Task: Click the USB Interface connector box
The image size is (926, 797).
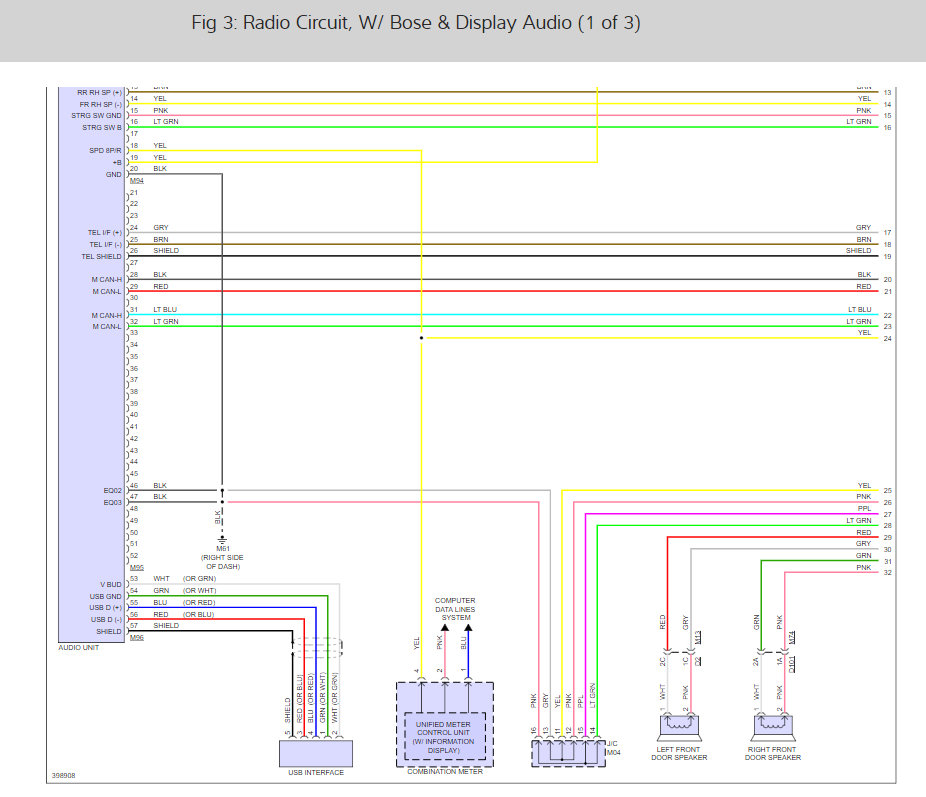Action: pos(314,752)
